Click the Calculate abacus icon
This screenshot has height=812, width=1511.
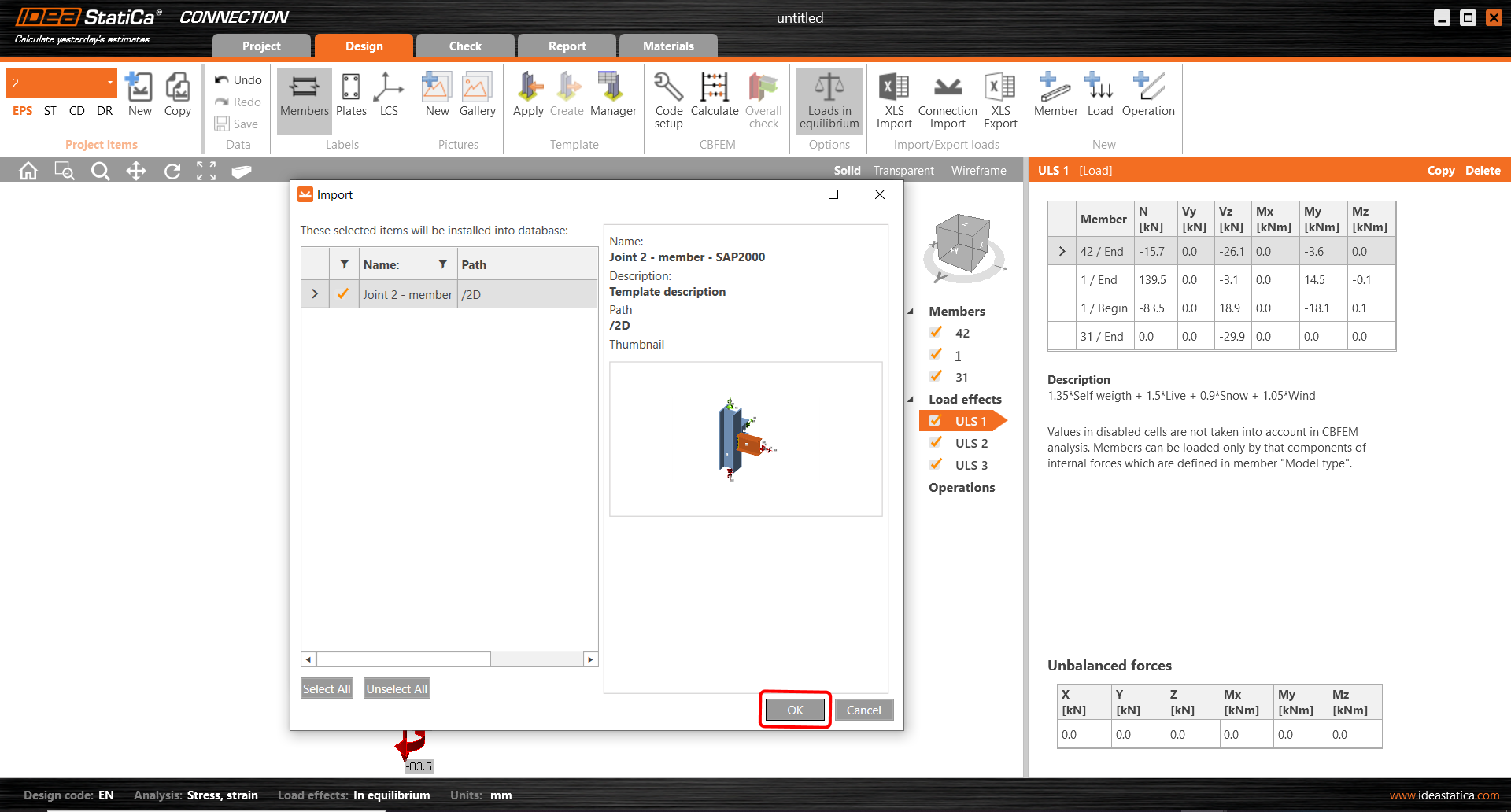(714, 88)
